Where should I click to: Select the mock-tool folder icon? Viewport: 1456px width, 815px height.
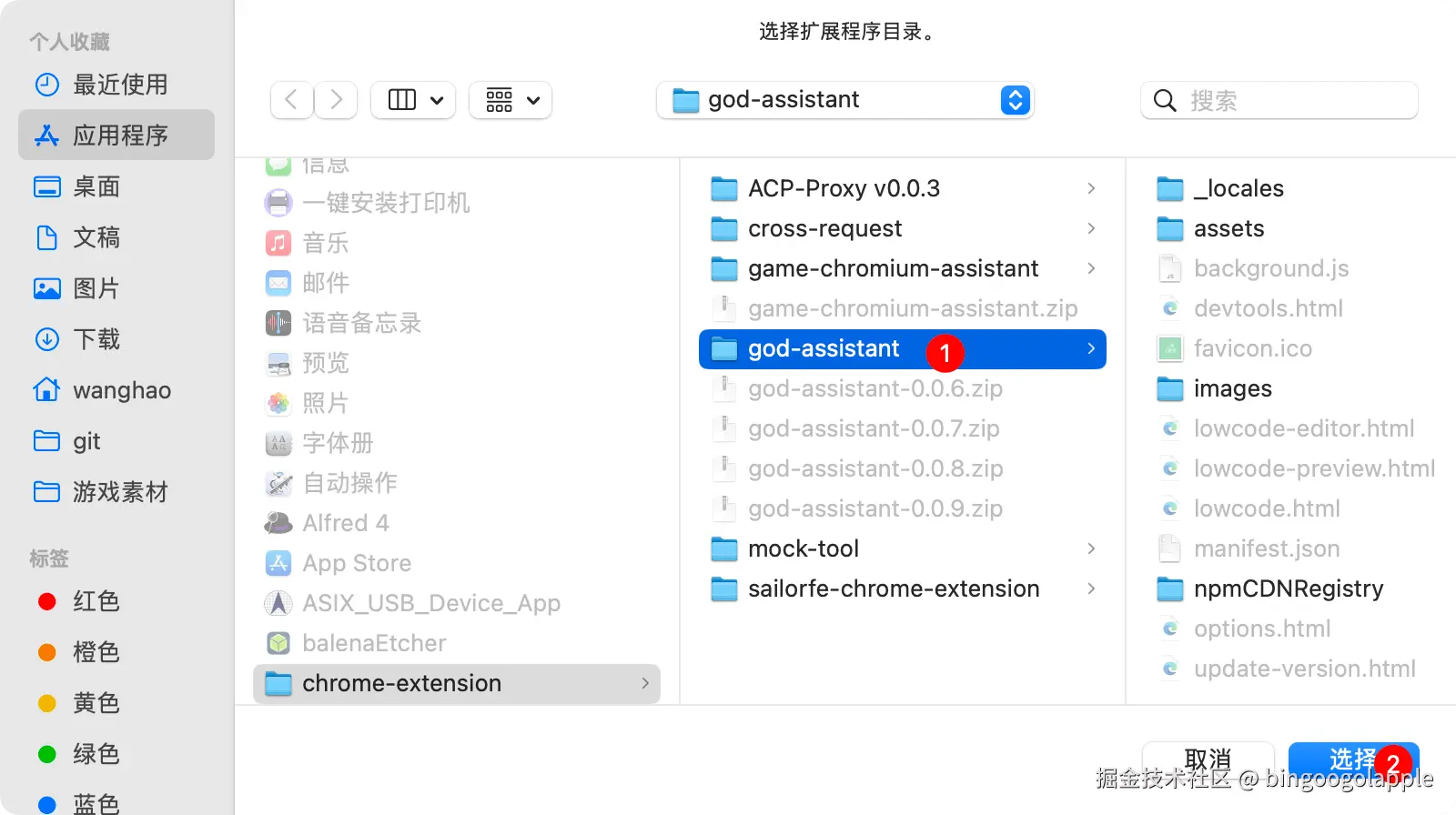pyautogui.click(x=724, y=549)
